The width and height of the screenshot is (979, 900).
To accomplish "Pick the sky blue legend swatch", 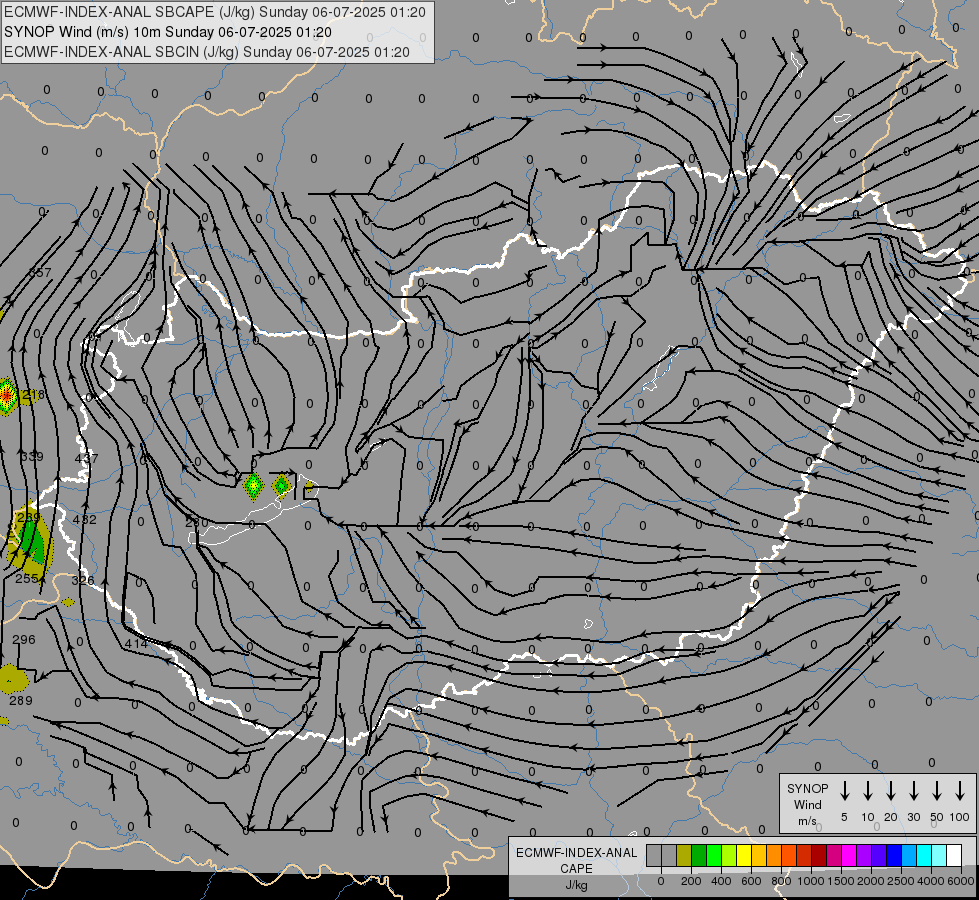I will (908, 855).
